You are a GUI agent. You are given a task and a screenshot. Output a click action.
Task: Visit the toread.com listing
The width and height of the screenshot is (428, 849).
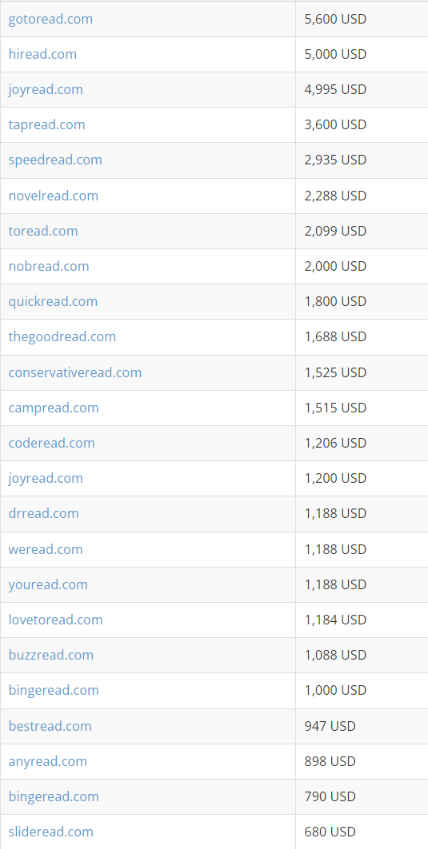pos(43,231)
